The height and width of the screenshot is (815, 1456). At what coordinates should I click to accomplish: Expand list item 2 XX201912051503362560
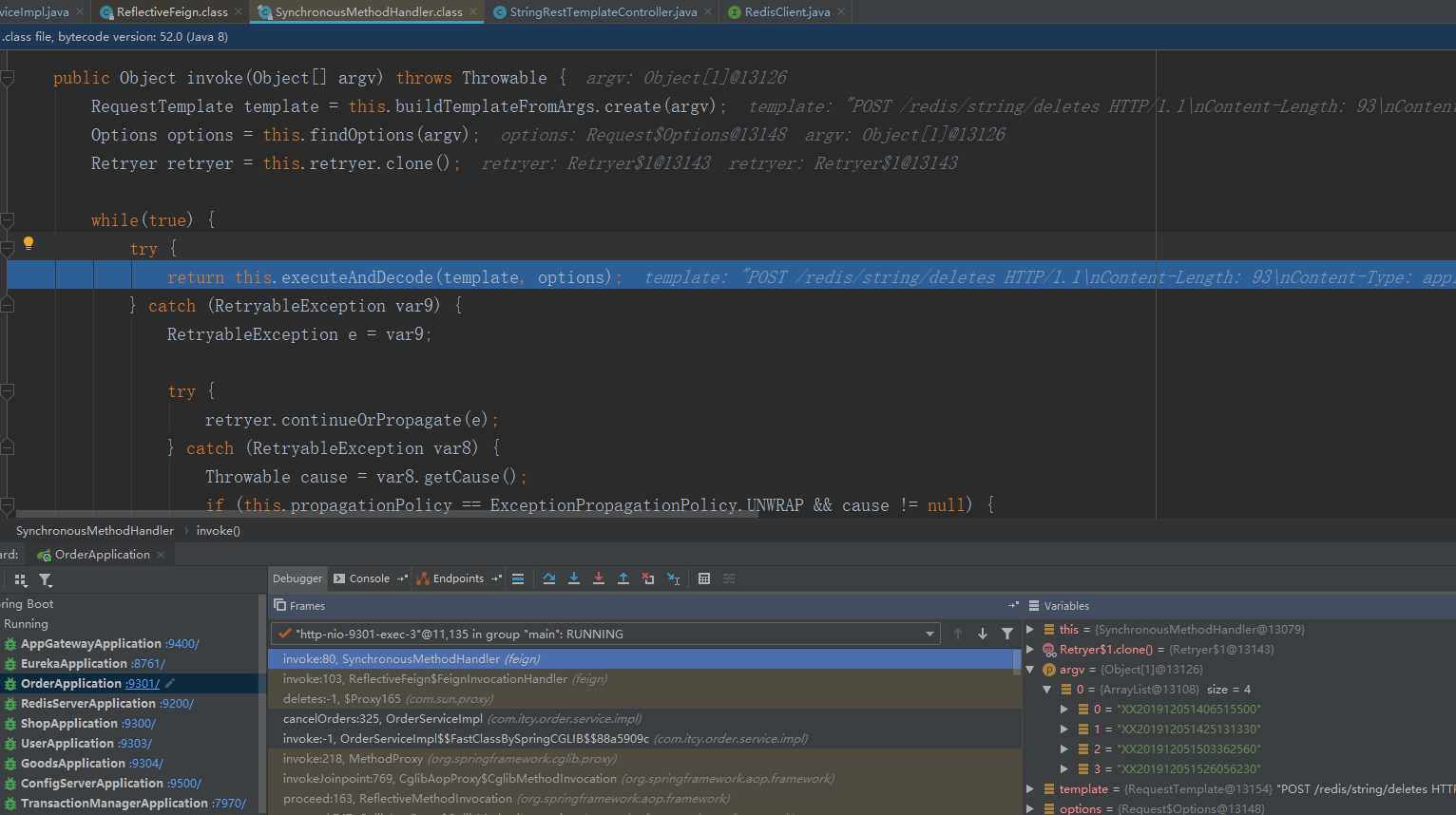[1064, 749]
